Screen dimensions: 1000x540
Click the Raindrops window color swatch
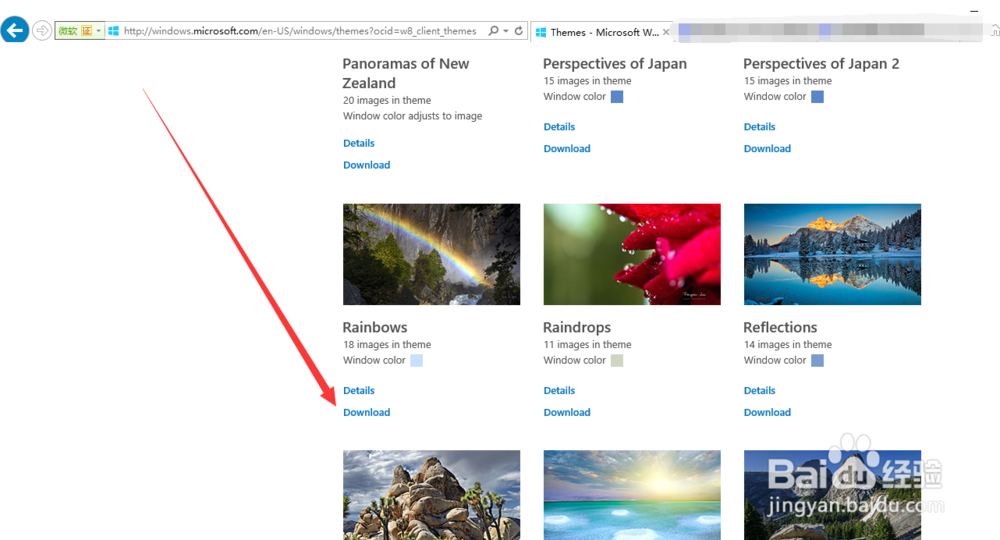click(x=617, y=360)
